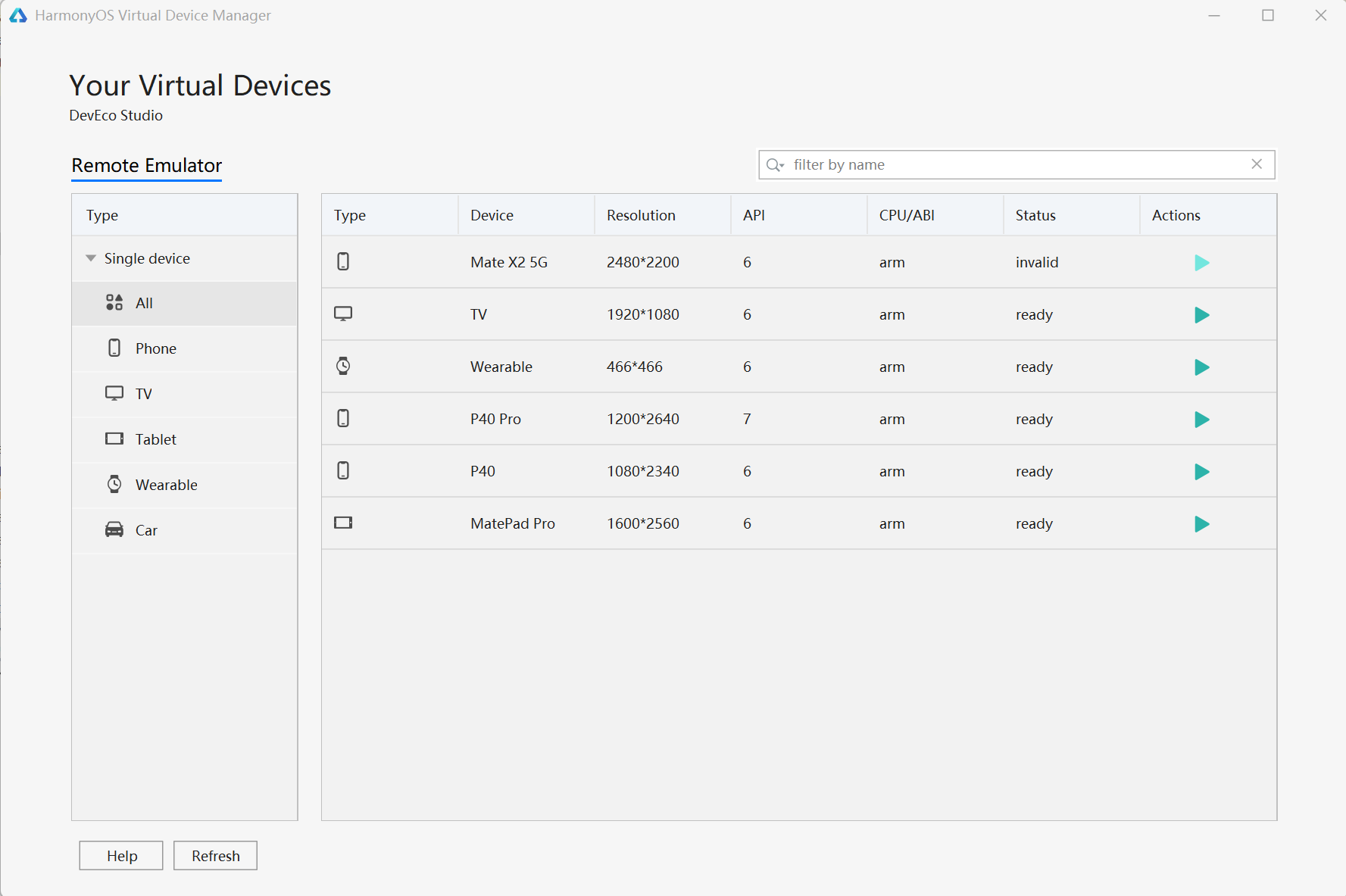Click the 2480*2200 resolution cell
1346x896 pixels.
tap(643, 262)
